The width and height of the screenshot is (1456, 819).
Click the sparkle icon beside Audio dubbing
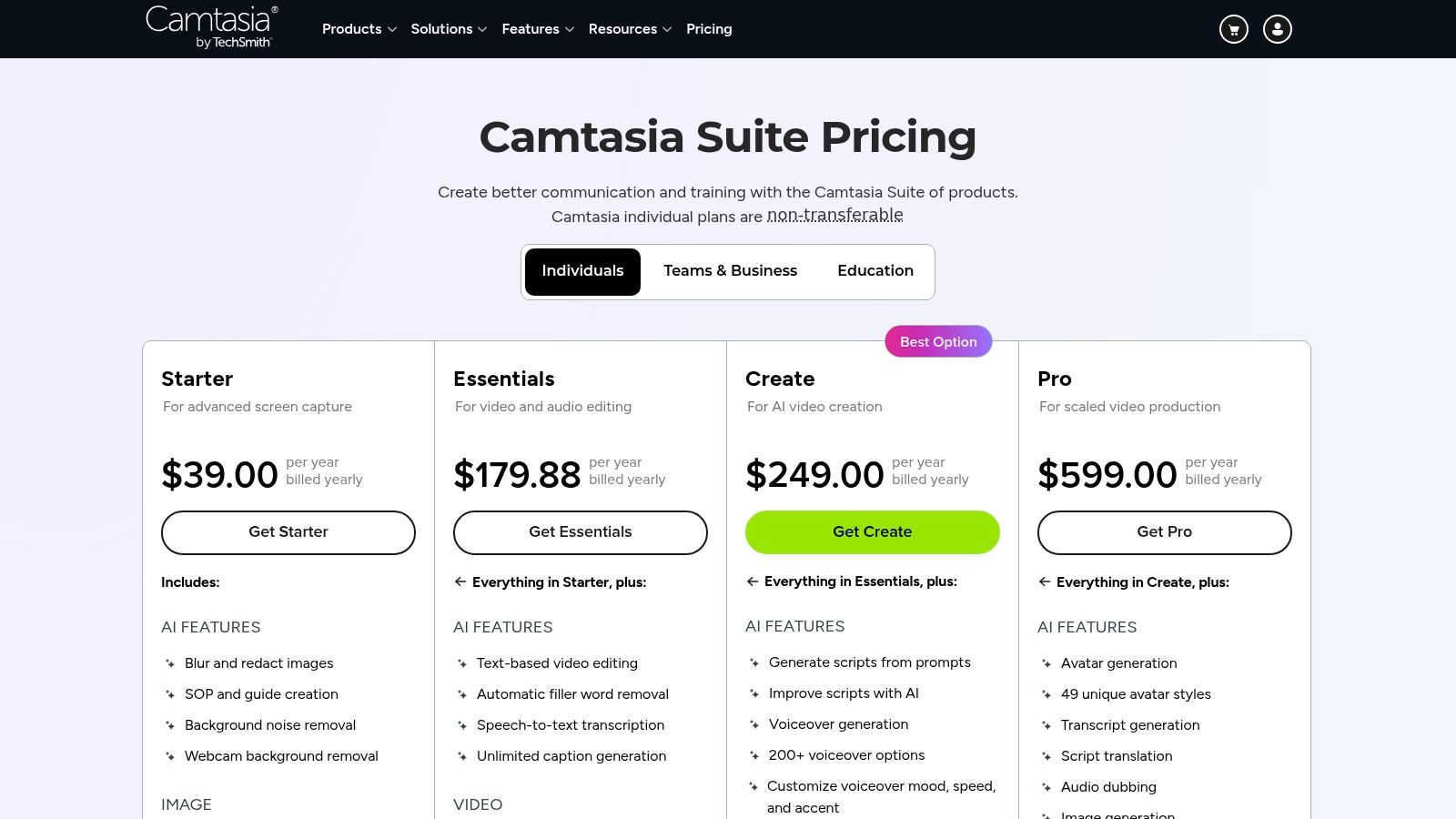click(1046, 787)
